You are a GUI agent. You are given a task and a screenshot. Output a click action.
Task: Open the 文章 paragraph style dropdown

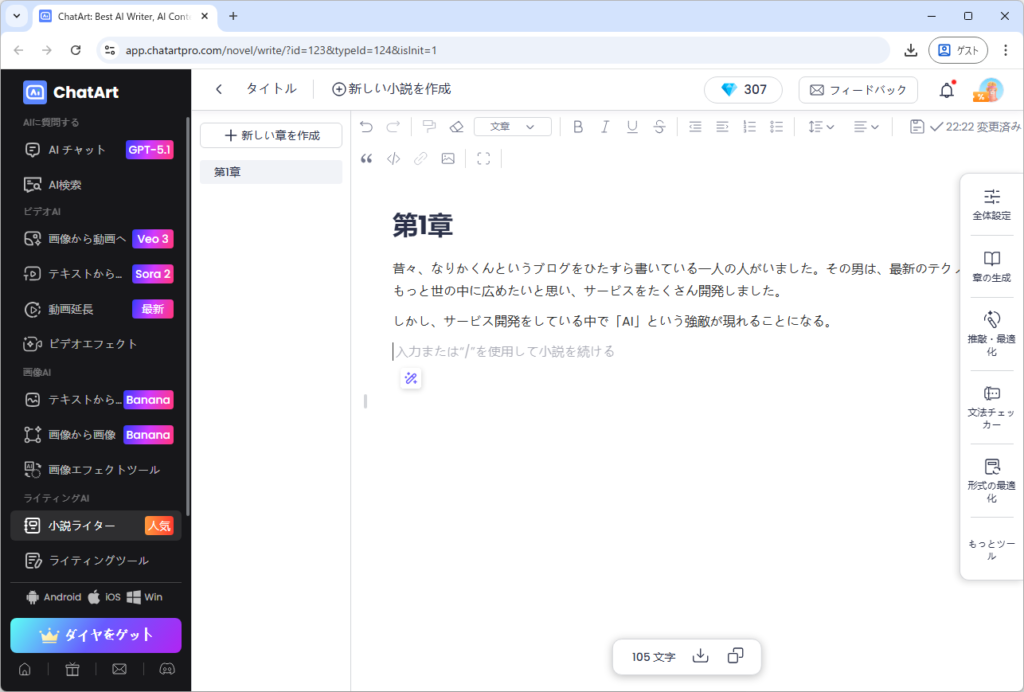pyautogui.click(x=512, y=127)
